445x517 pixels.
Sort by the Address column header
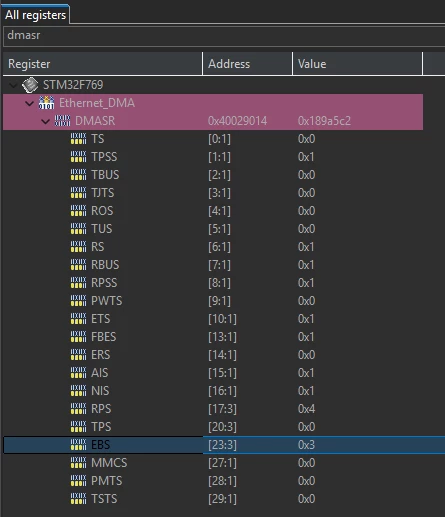247,64
